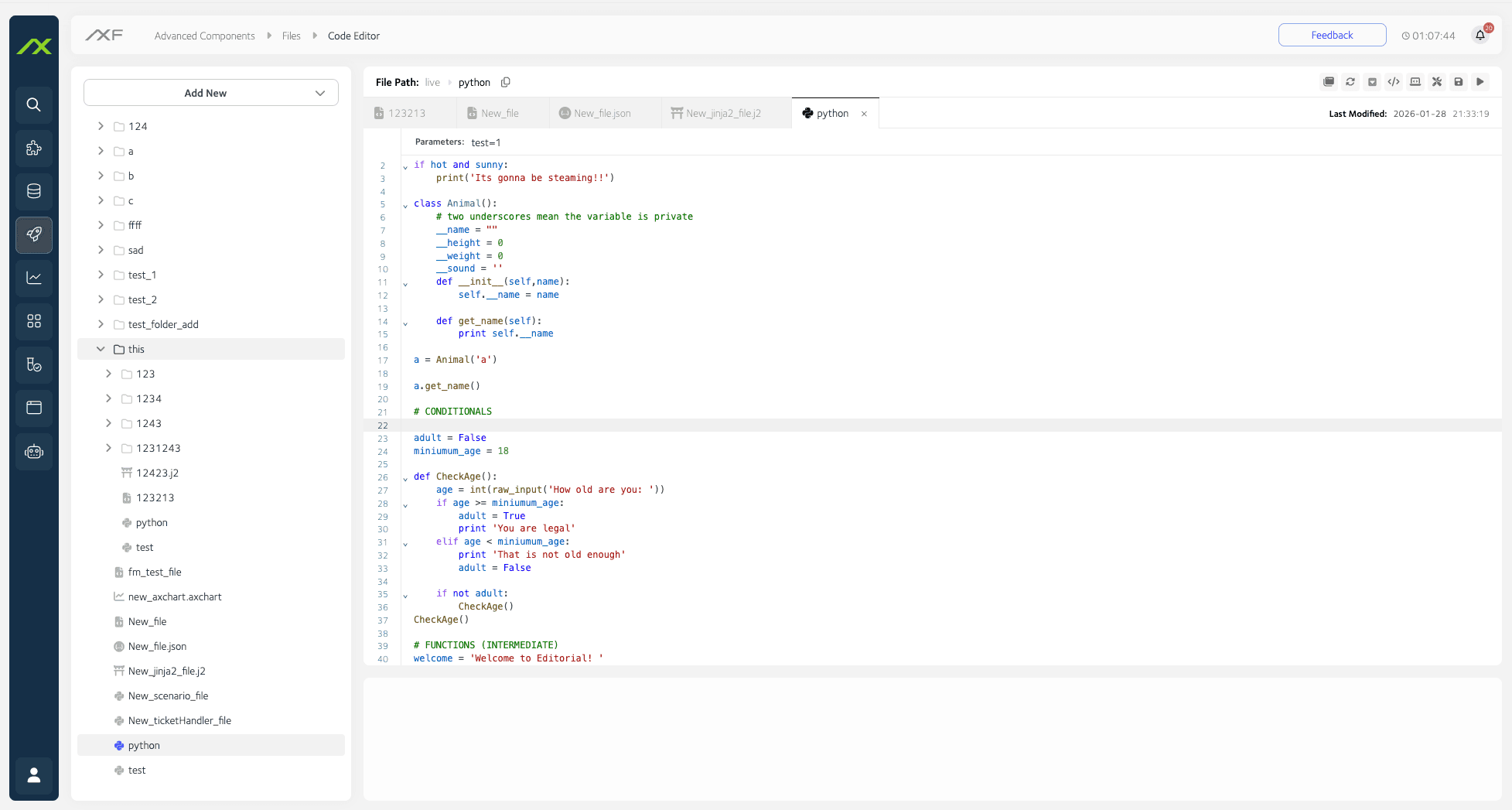Click the green logo at sidebar top
1512x810 pixels.
point(34,46)
